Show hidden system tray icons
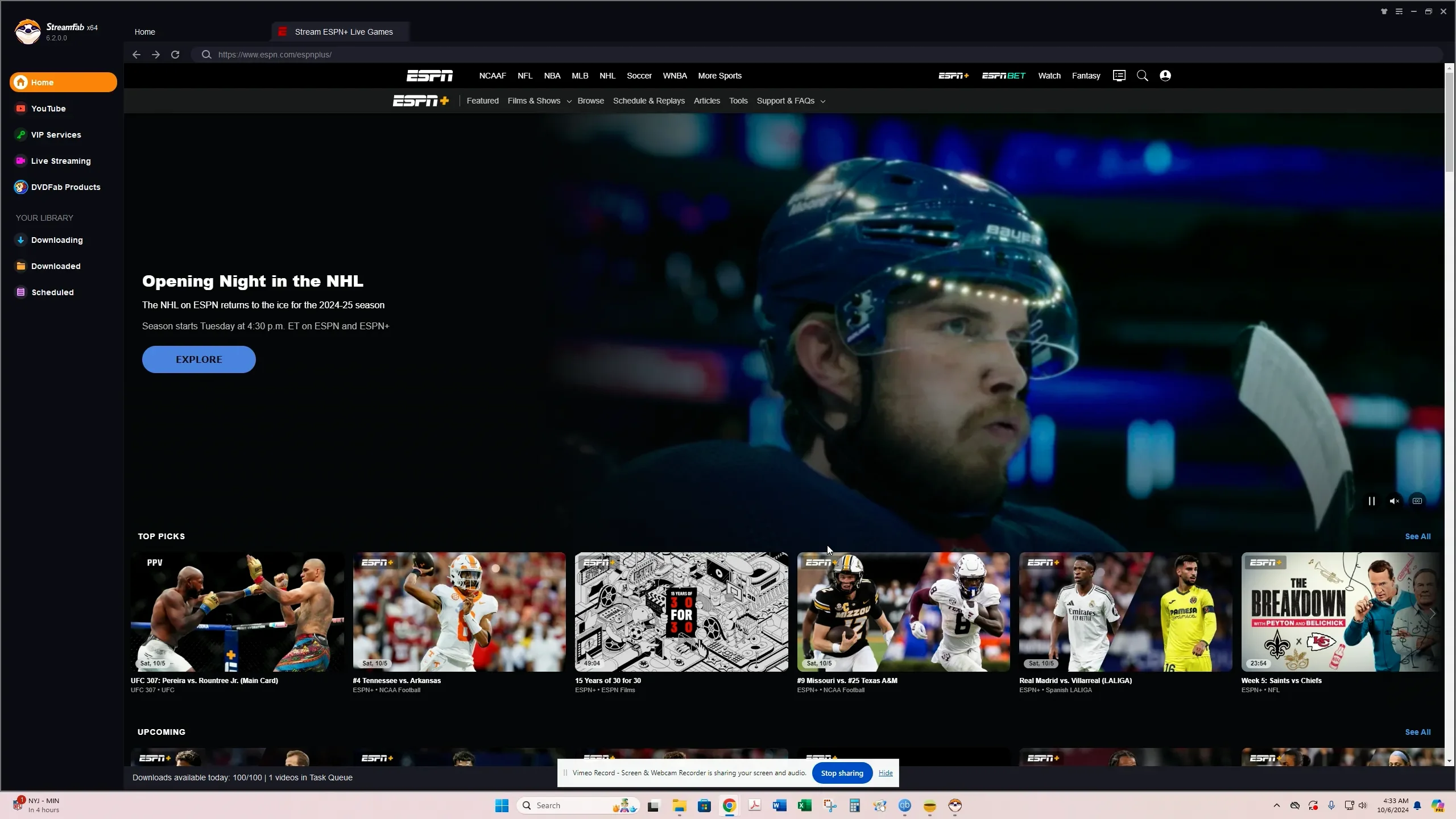Viewport: 1456px width, 819px height. [1277, 805]
